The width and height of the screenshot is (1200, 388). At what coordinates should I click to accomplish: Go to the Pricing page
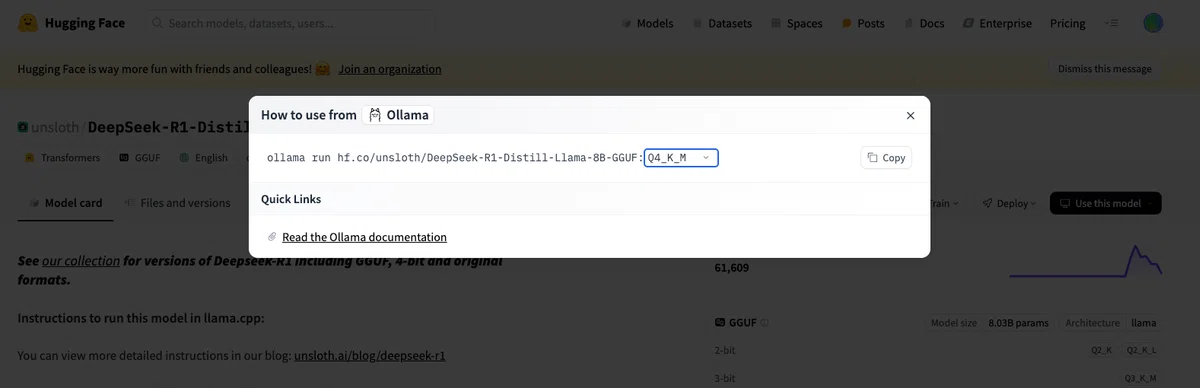point(1067,23)
